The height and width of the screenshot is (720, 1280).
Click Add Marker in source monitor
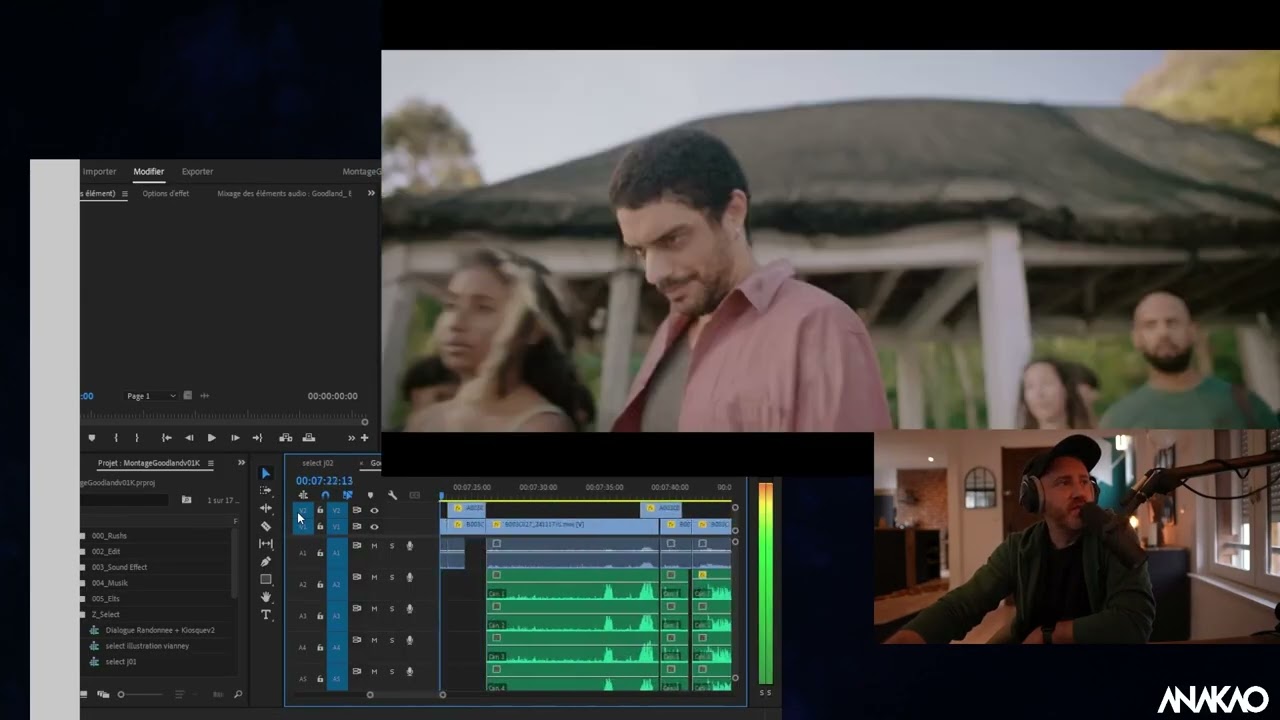[x=92, y=437]
